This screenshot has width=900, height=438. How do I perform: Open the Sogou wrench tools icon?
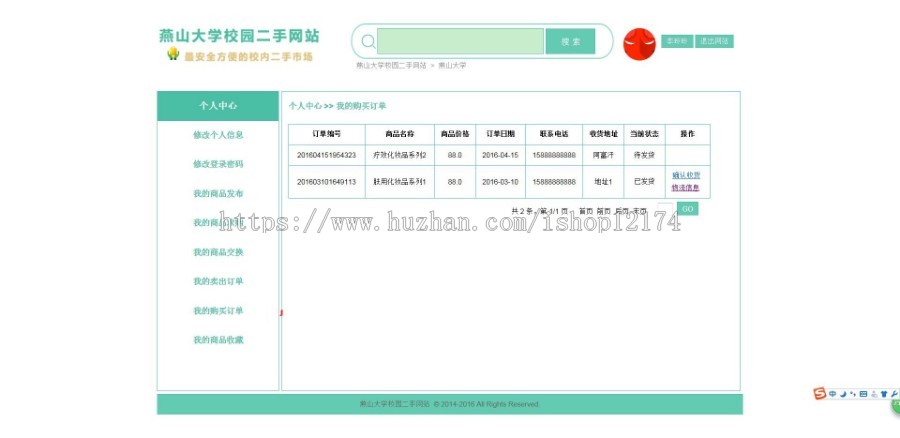894,394
